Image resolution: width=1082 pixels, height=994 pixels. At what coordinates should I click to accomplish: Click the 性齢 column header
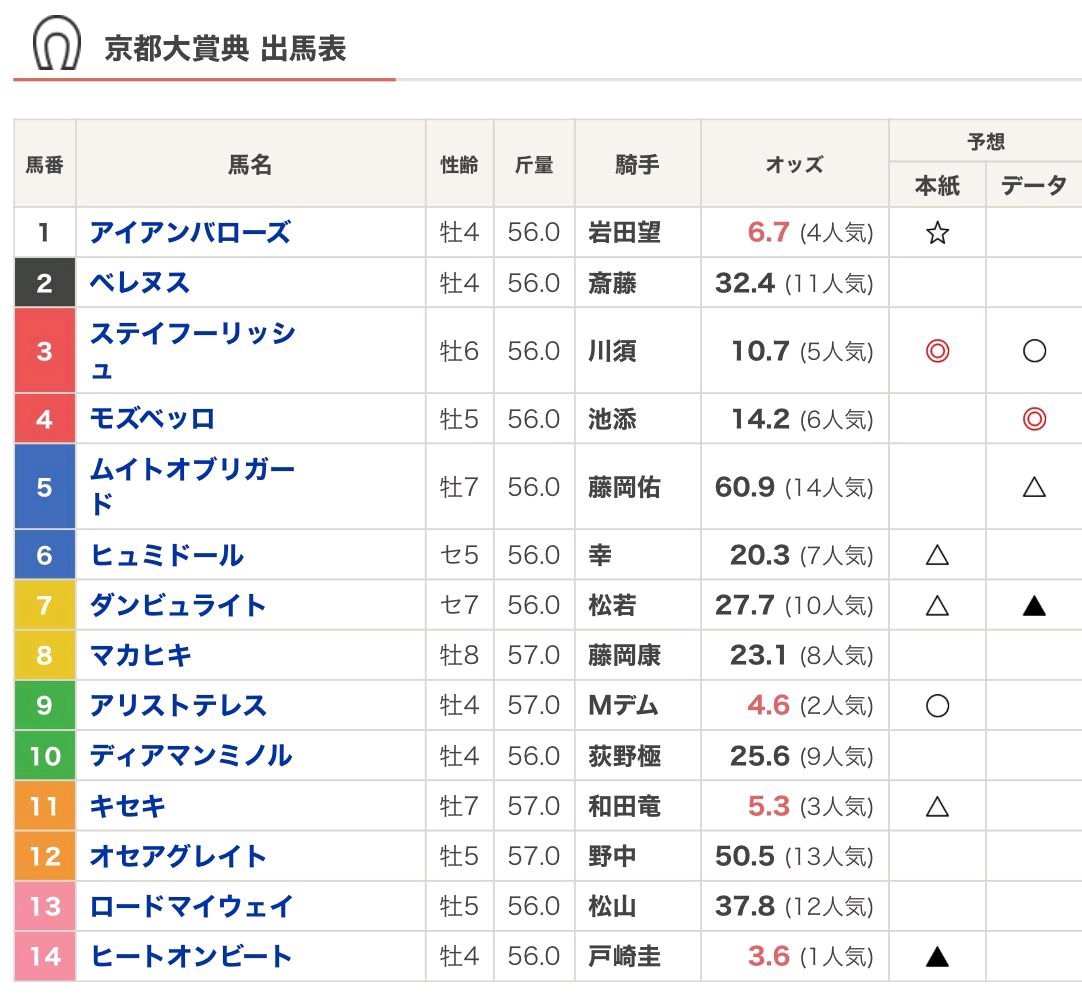point(460,164)
